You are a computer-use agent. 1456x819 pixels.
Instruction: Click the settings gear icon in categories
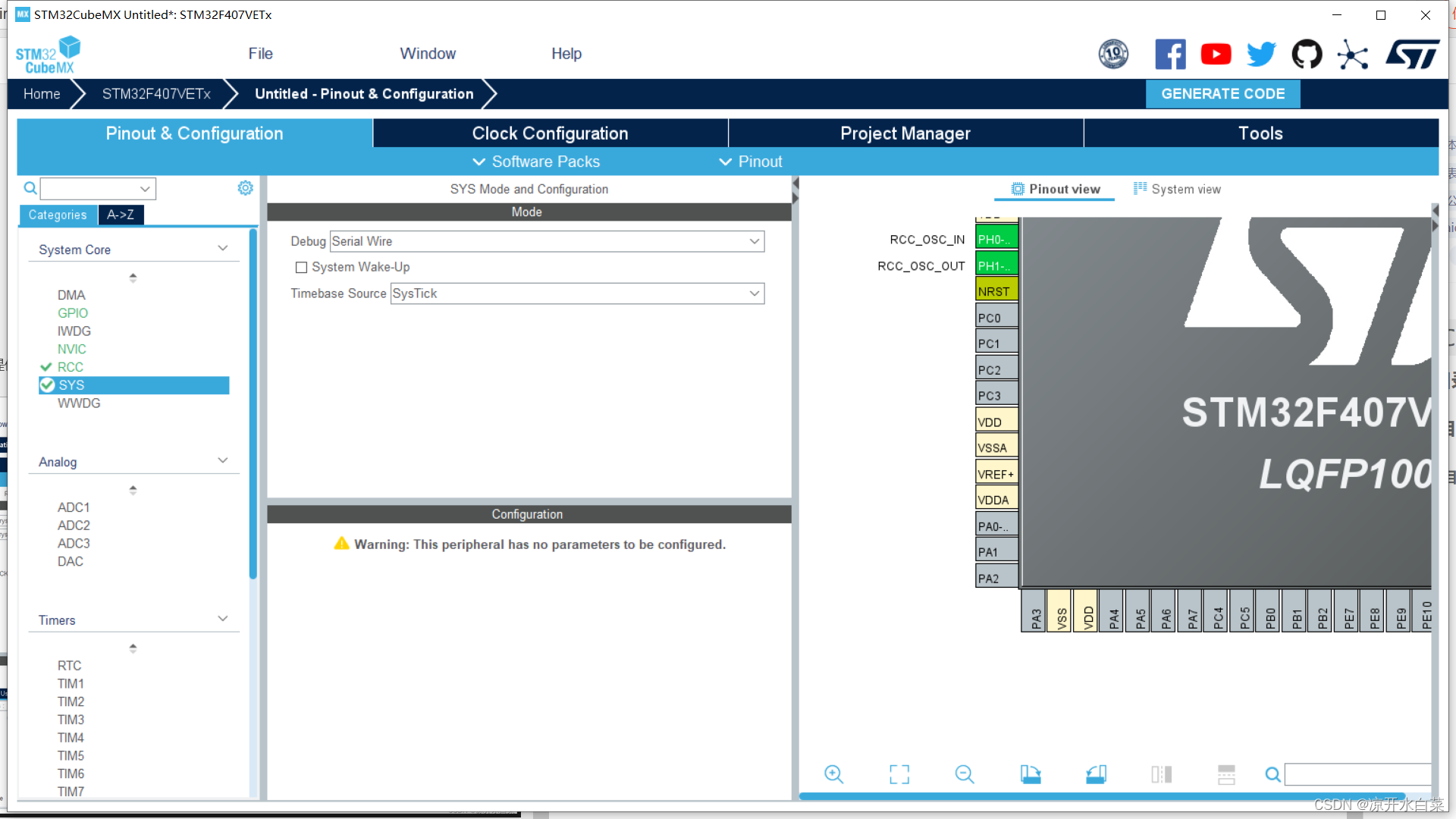coord(246,187)
